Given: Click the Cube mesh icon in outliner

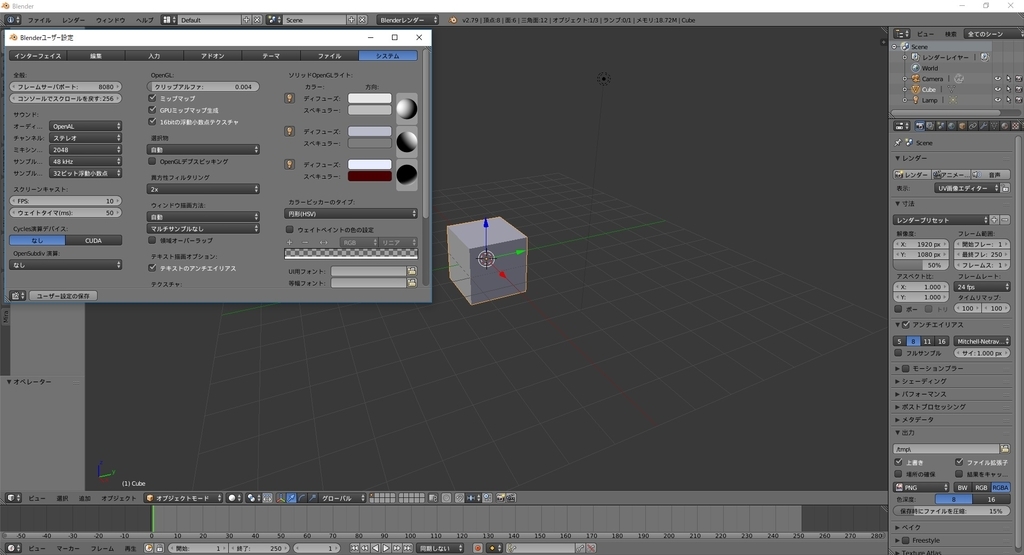Looking at the screenshot, I should [x=916, y=89].
